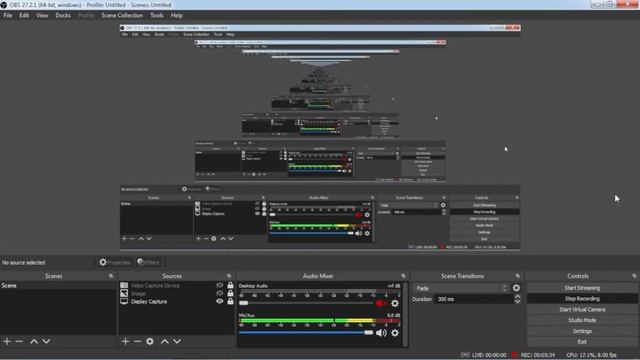Click the CPU usage status text

591,355
